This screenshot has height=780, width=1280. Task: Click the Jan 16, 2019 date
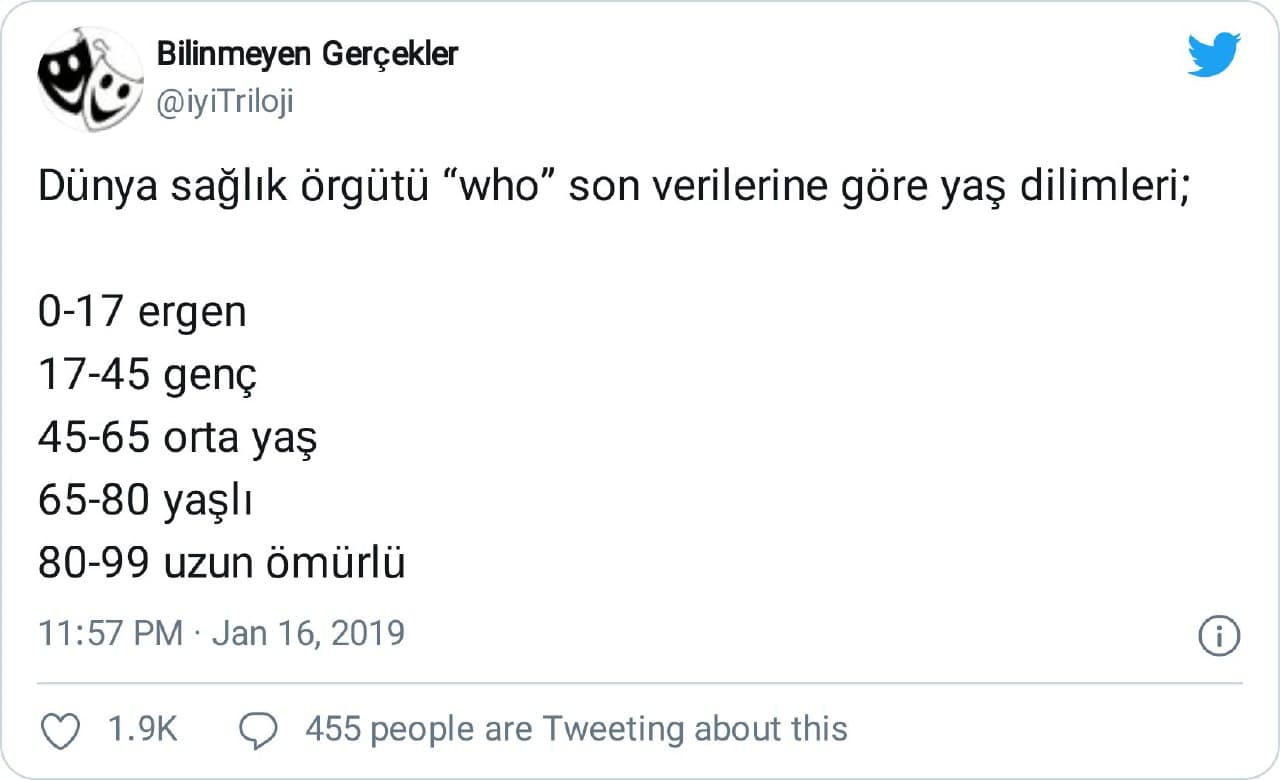click(x=309, y=634)
